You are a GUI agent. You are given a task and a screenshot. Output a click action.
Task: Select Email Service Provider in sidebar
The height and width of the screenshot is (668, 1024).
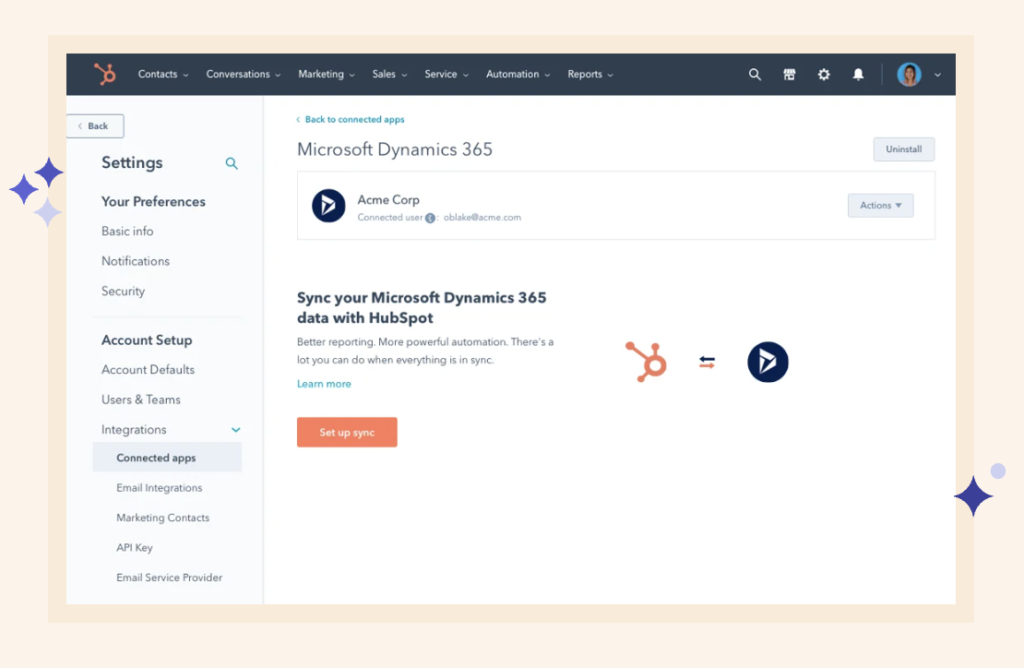(x=169, y=578)
